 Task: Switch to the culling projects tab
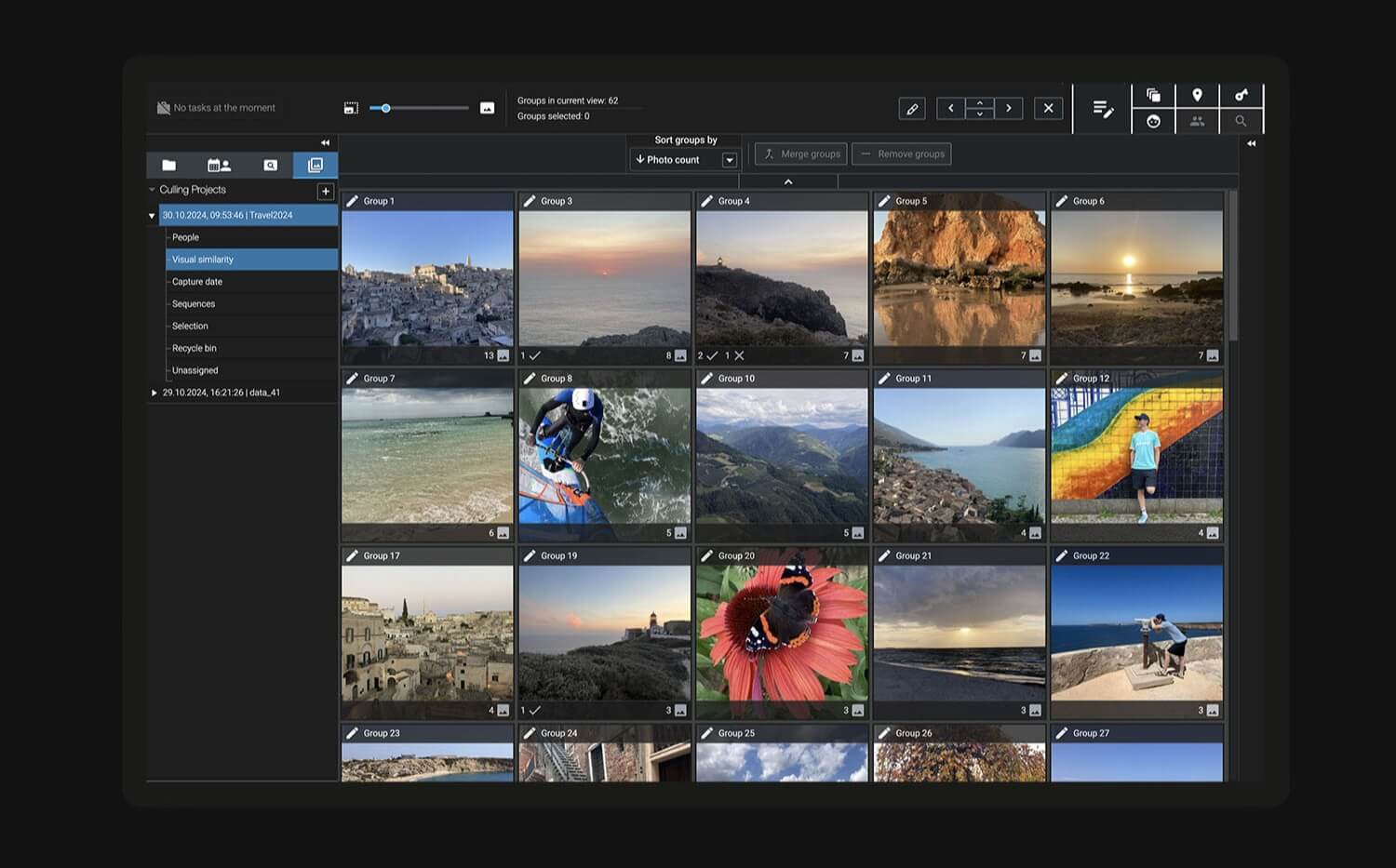click(315, 165)
